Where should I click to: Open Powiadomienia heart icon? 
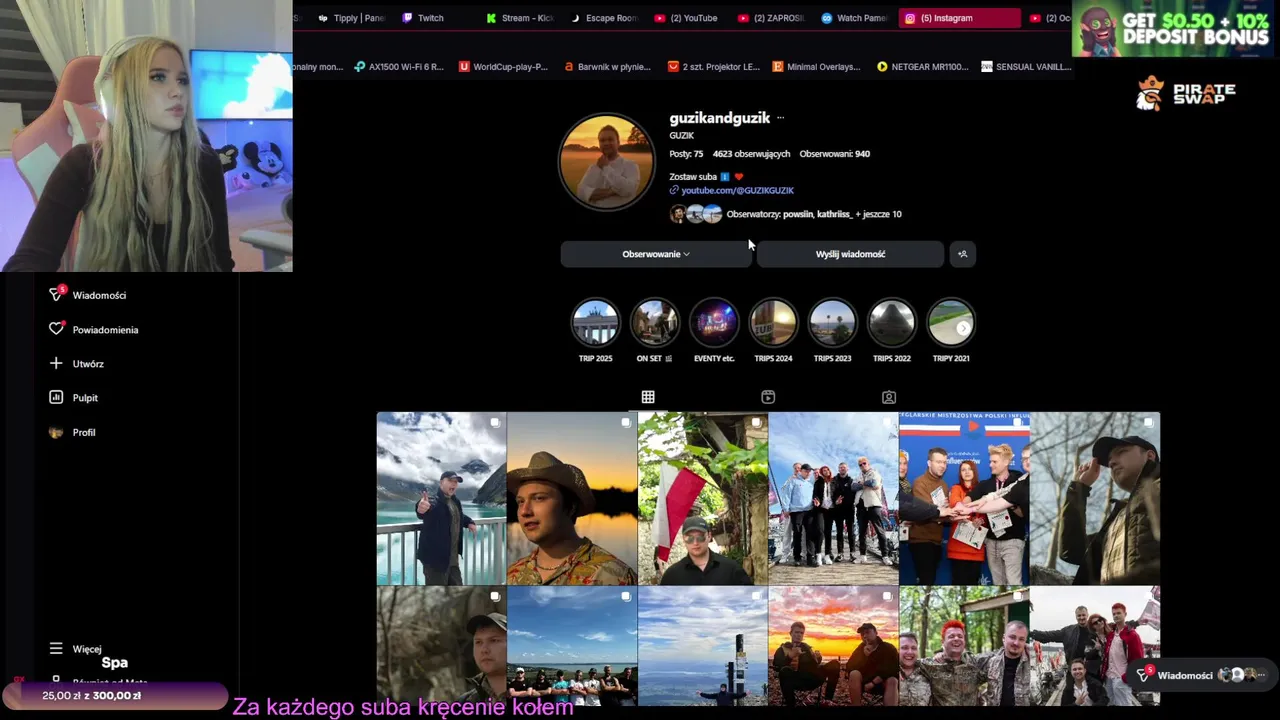(x=56, y=329)
